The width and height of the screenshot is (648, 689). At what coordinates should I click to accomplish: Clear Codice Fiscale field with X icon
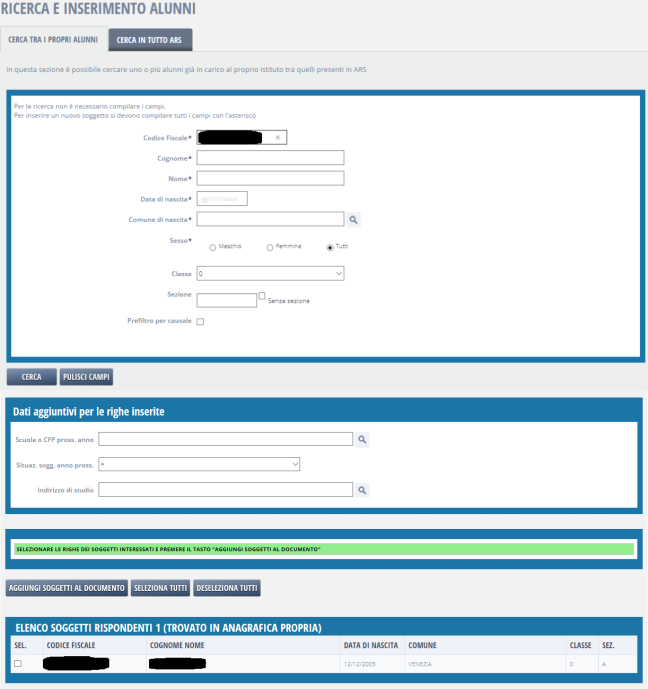tap(277, 137)
